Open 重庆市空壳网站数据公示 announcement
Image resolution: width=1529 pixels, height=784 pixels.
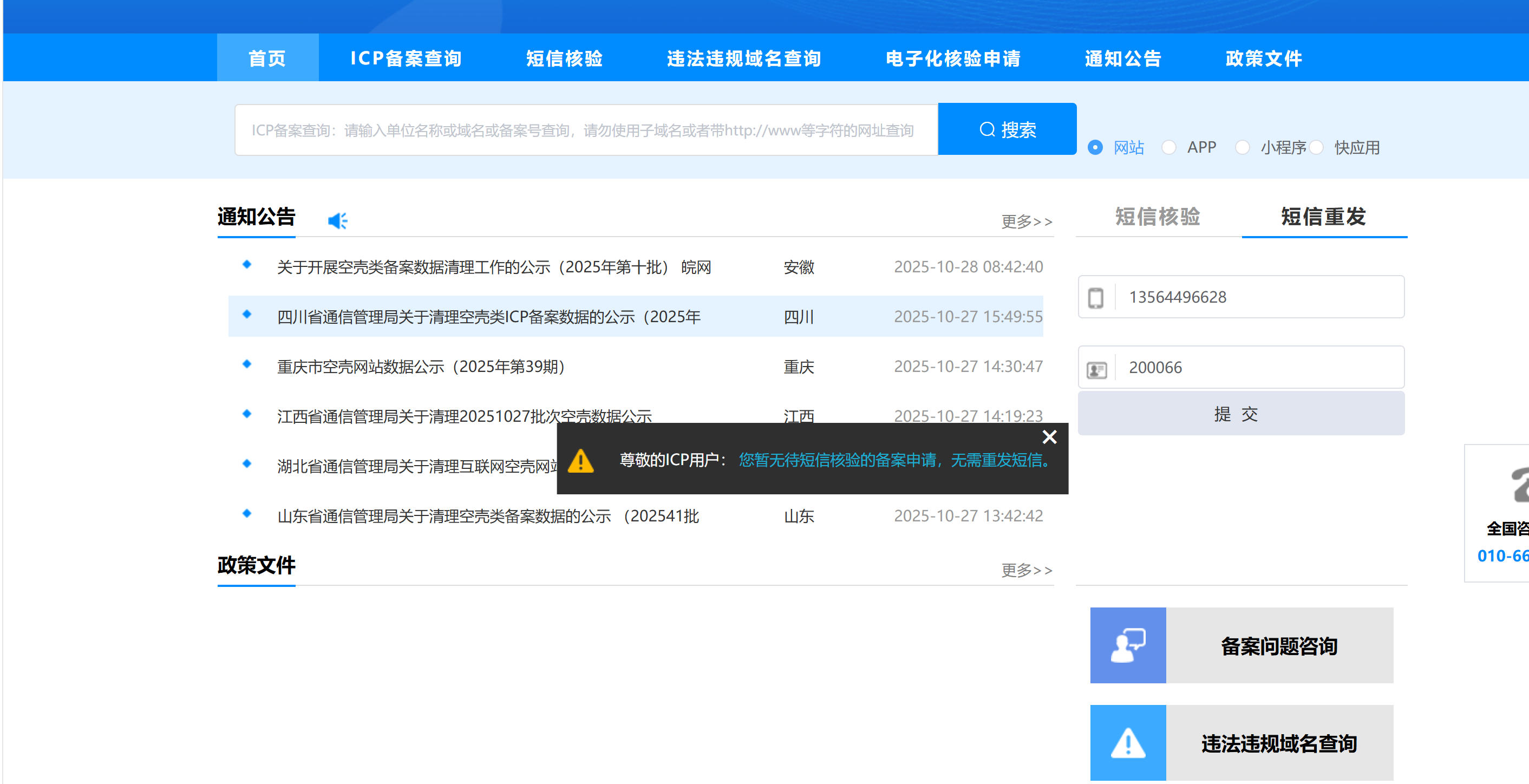(420, 367)
